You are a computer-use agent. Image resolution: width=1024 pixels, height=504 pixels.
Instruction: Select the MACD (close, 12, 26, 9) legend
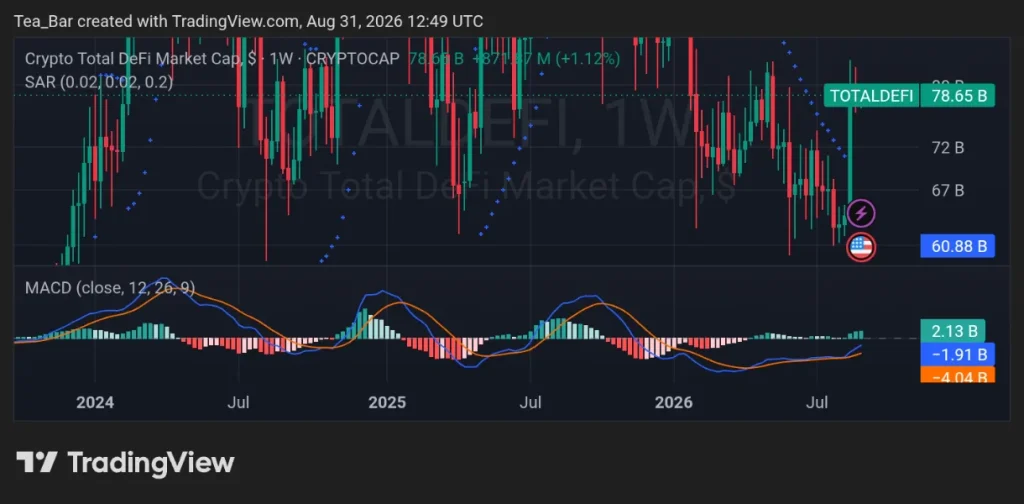[x=110, y=288]
